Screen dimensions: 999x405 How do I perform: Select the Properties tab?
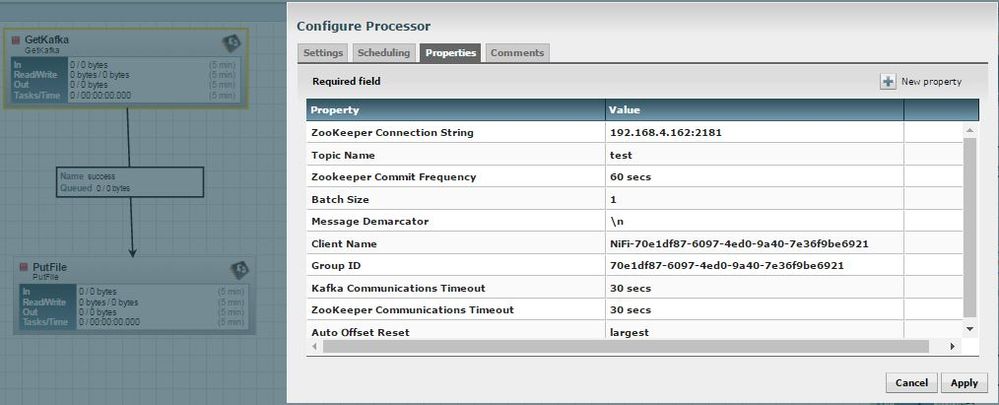[450, 53]
